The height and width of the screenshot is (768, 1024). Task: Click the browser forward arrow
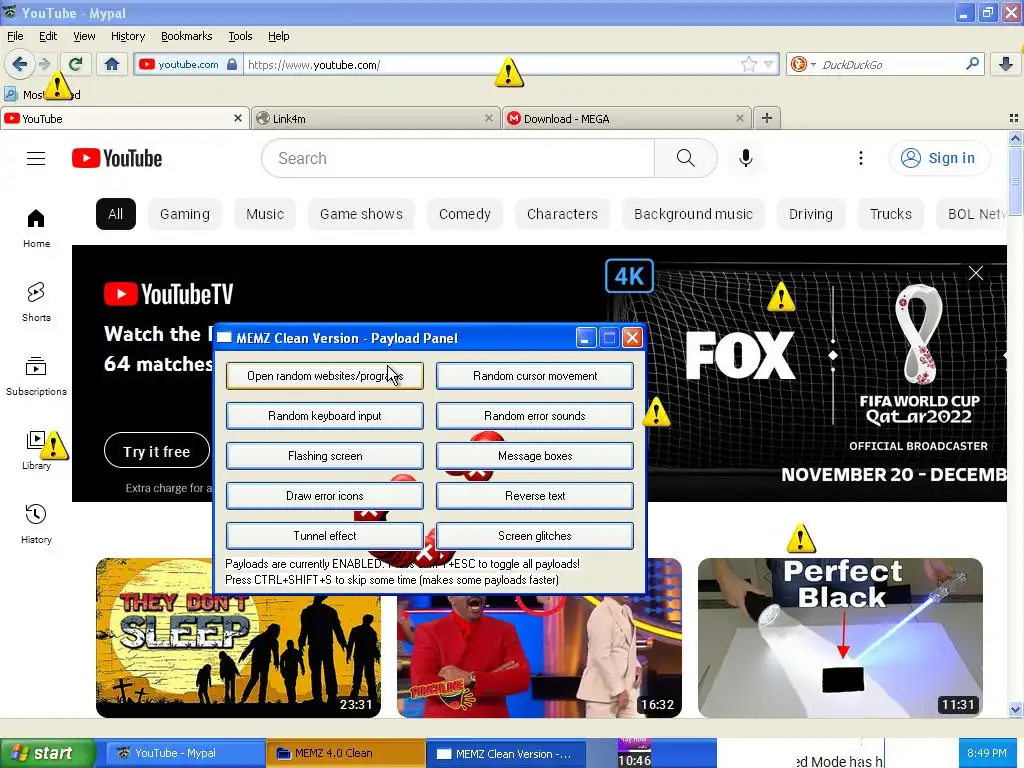click(x=44, y=64)
